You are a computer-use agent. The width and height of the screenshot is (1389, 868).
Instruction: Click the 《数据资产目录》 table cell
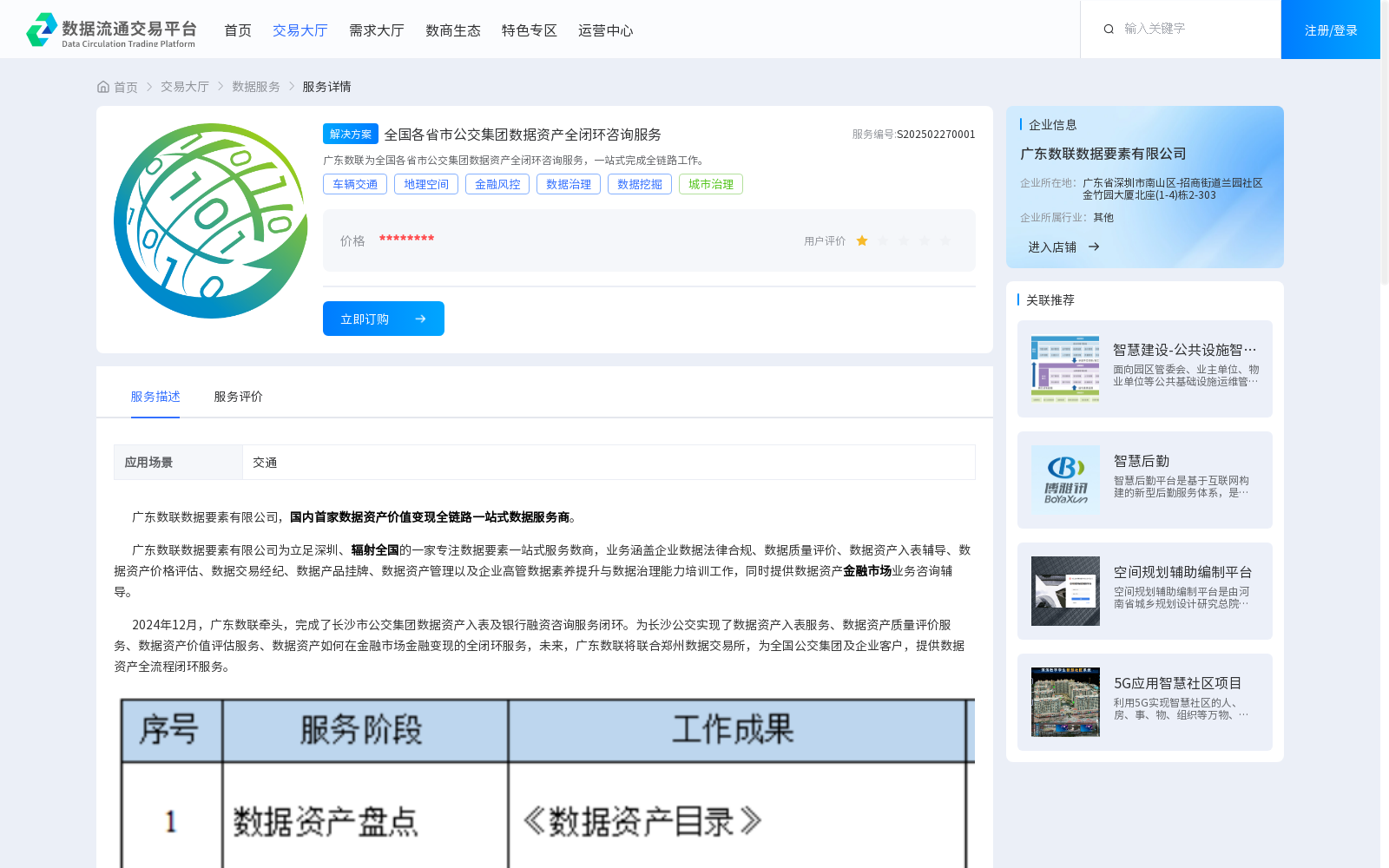tap(737, 821)
